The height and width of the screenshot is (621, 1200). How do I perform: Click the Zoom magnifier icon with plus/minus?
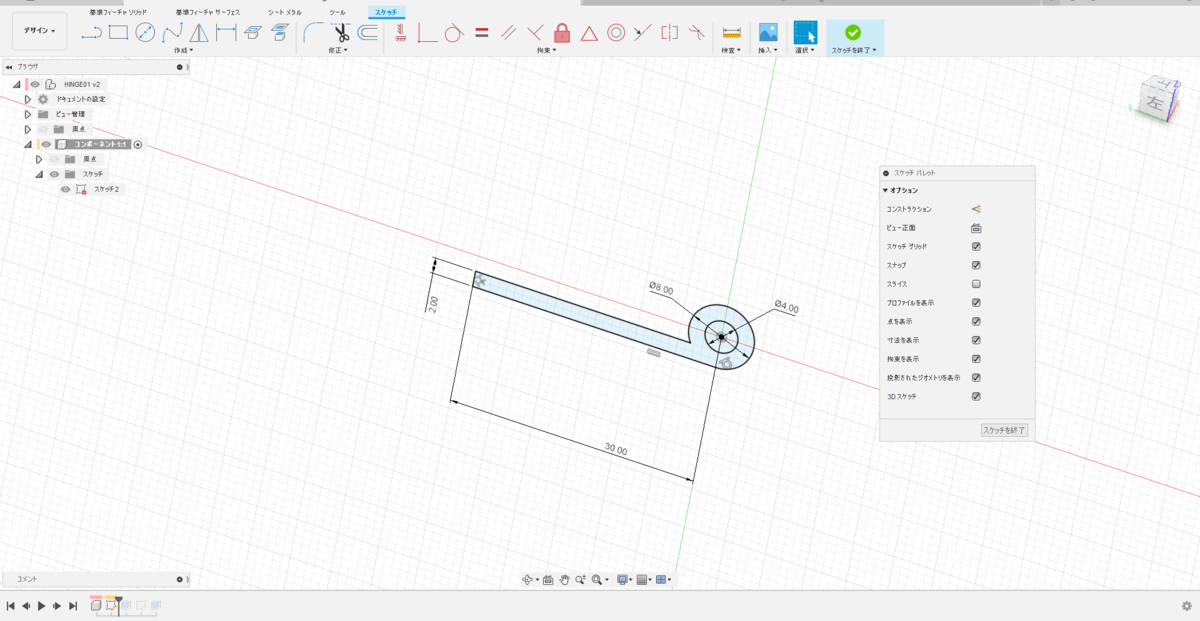(x=580, y=579)
